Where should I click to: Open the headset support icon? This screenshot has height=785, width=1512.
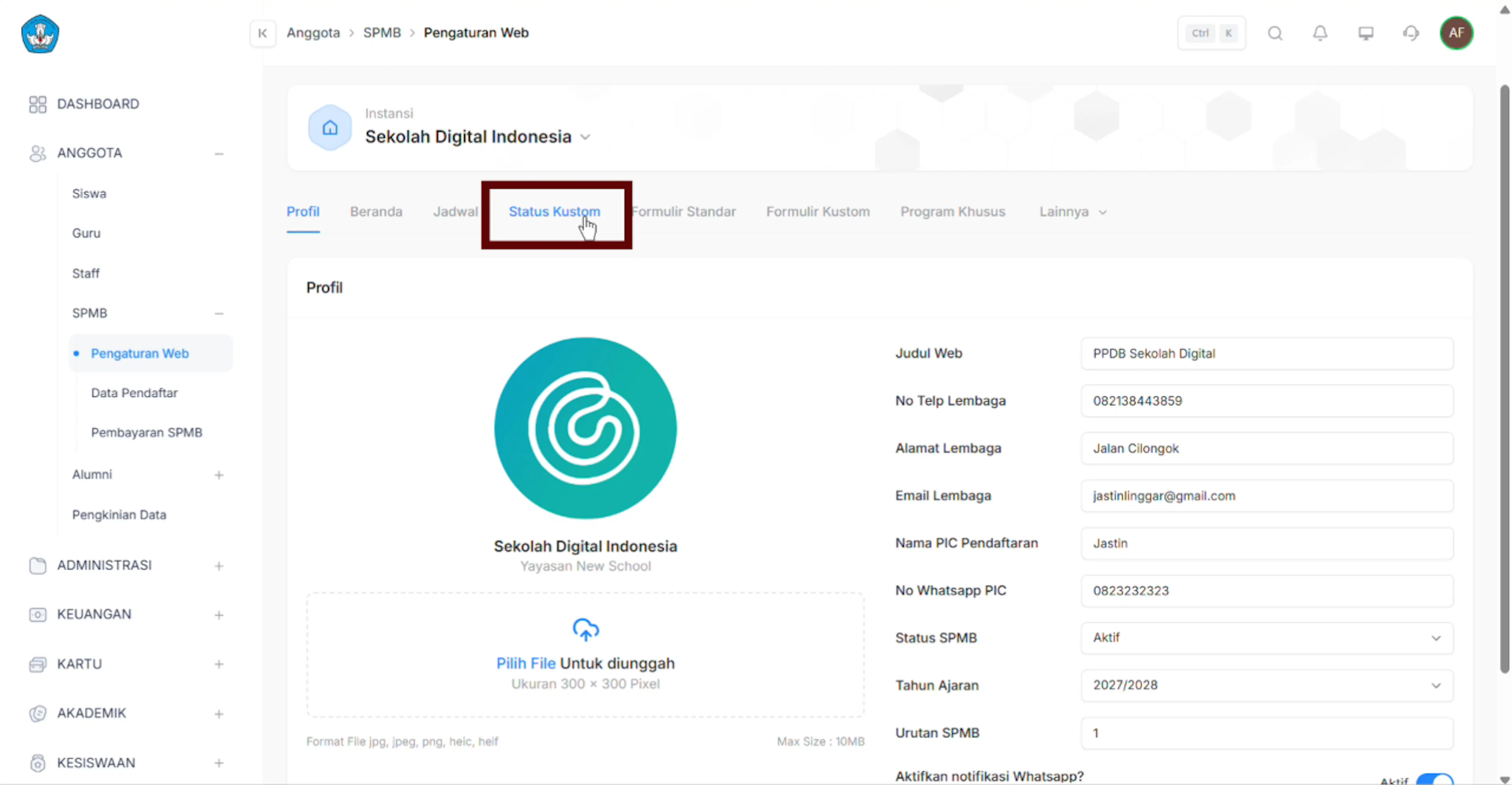(x=1411, y=33)
